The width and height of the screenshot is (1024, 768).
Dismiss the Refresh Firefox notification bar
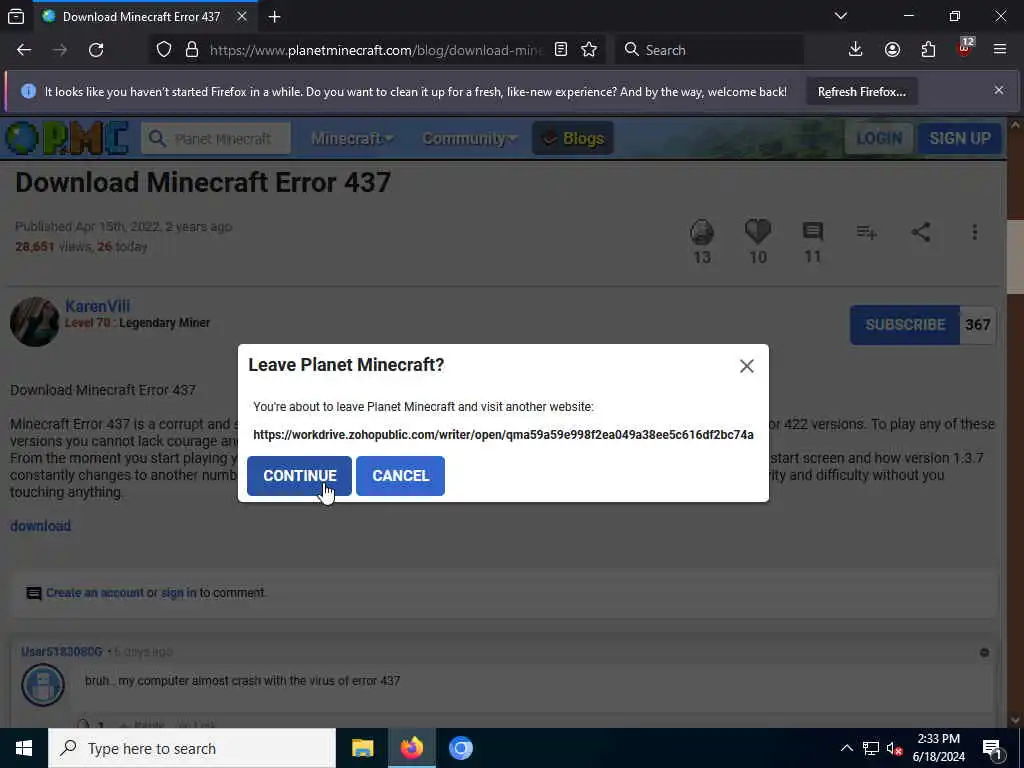coord(999,90)
